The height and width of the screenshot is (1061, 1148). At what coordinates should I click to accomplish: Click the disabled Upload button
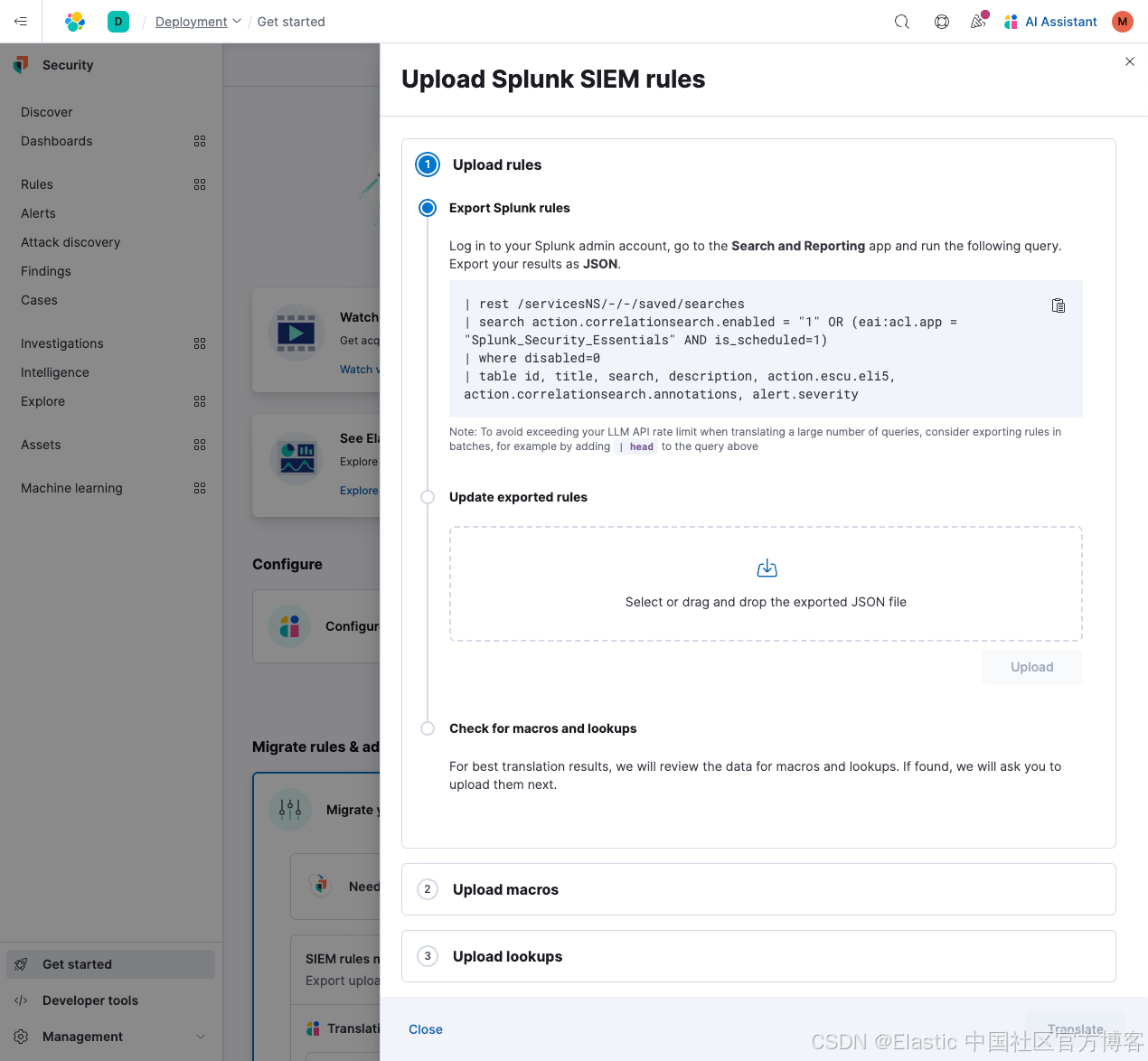(1032, 667)
